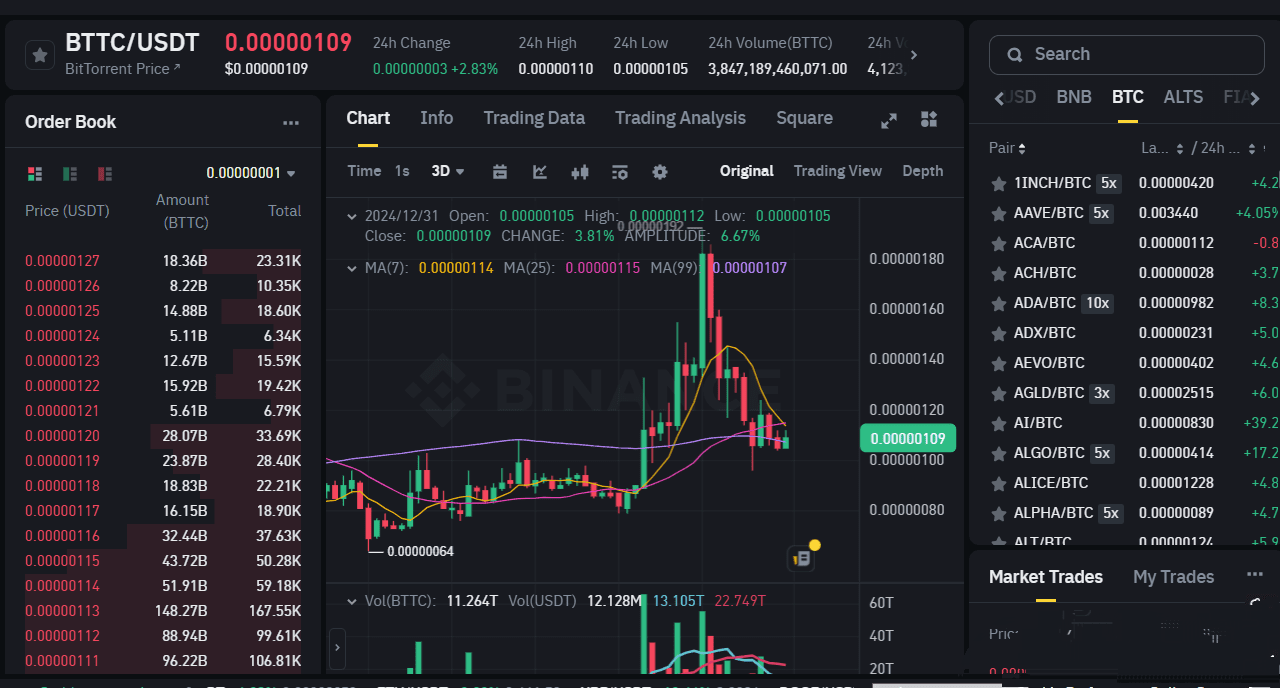The height and width of the screenshot is (688, 1280).
Task: Click the search magnifier icon
Action: 1014,55
